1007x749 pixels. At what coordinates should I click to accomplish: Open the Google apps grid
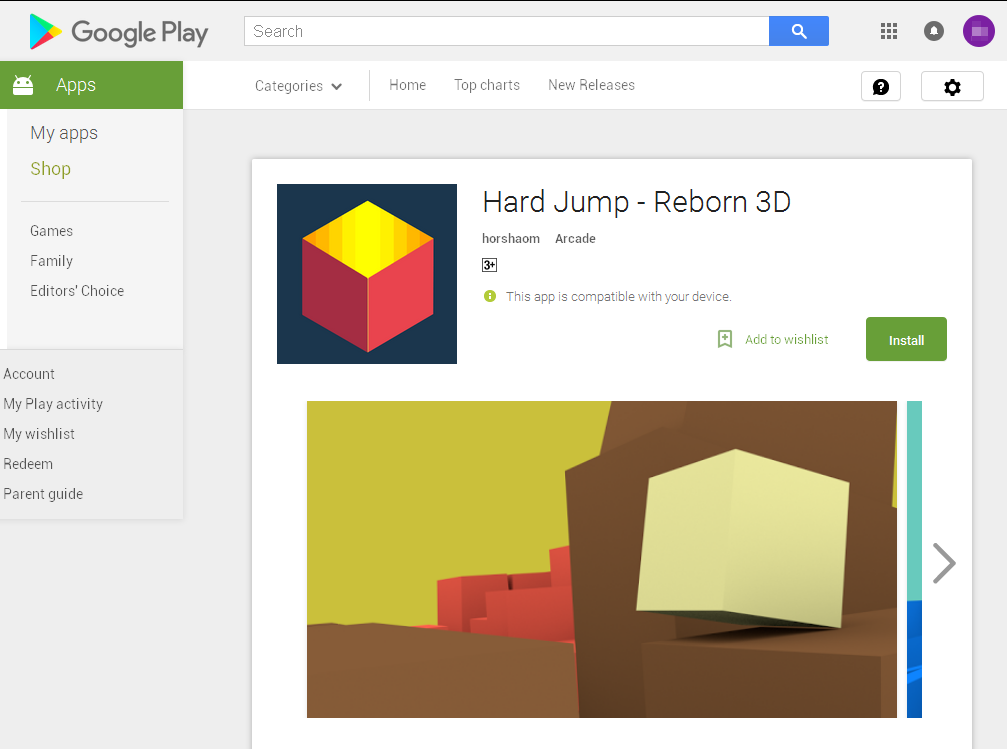(889, 31)
